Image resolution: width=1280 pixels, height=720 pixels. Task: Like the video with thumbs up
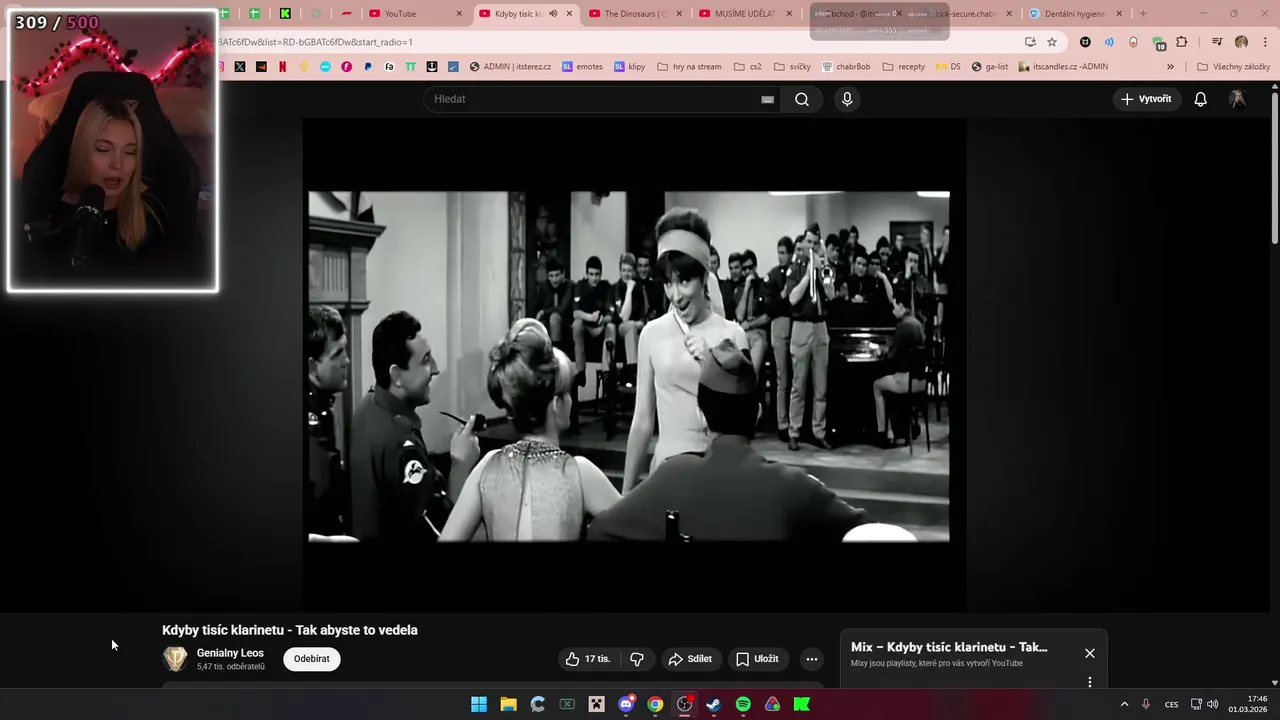588,659
